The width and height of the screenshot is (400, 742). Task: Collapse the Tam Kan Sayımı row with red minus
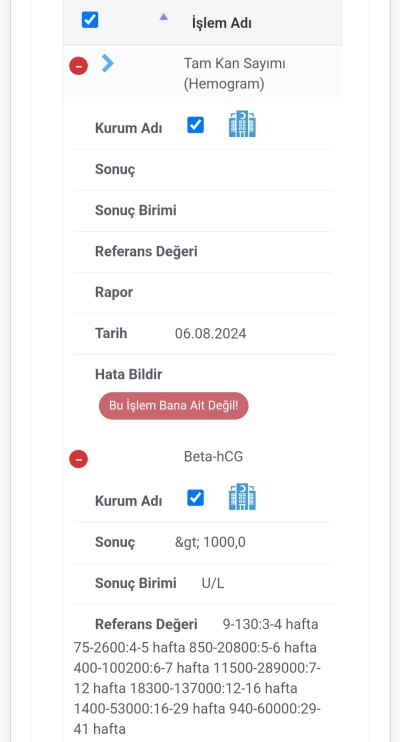point(79,65)
